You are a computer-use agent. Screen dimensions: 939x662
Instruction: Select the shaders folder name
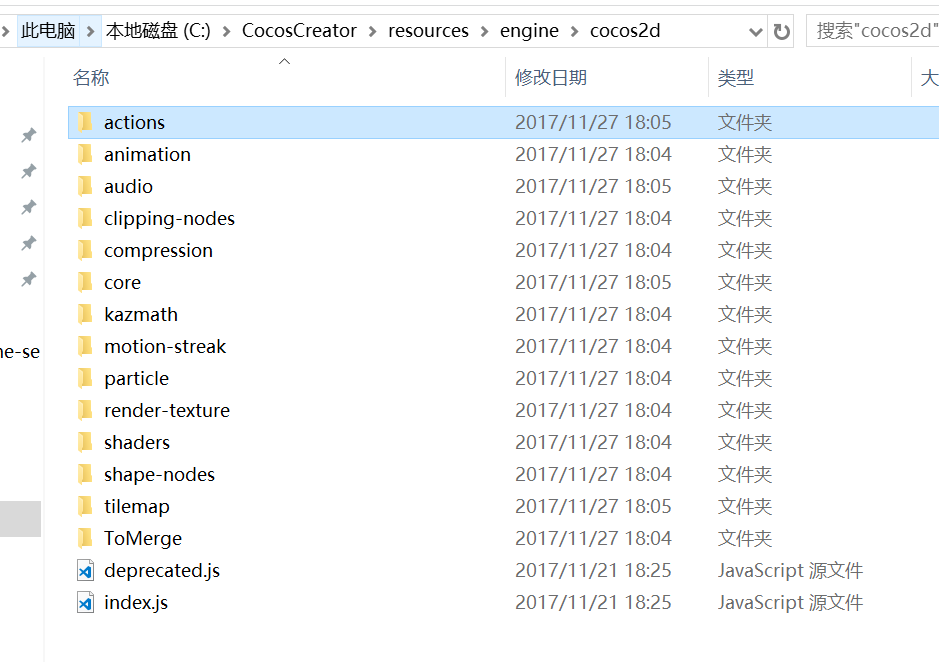click(137, 442)
